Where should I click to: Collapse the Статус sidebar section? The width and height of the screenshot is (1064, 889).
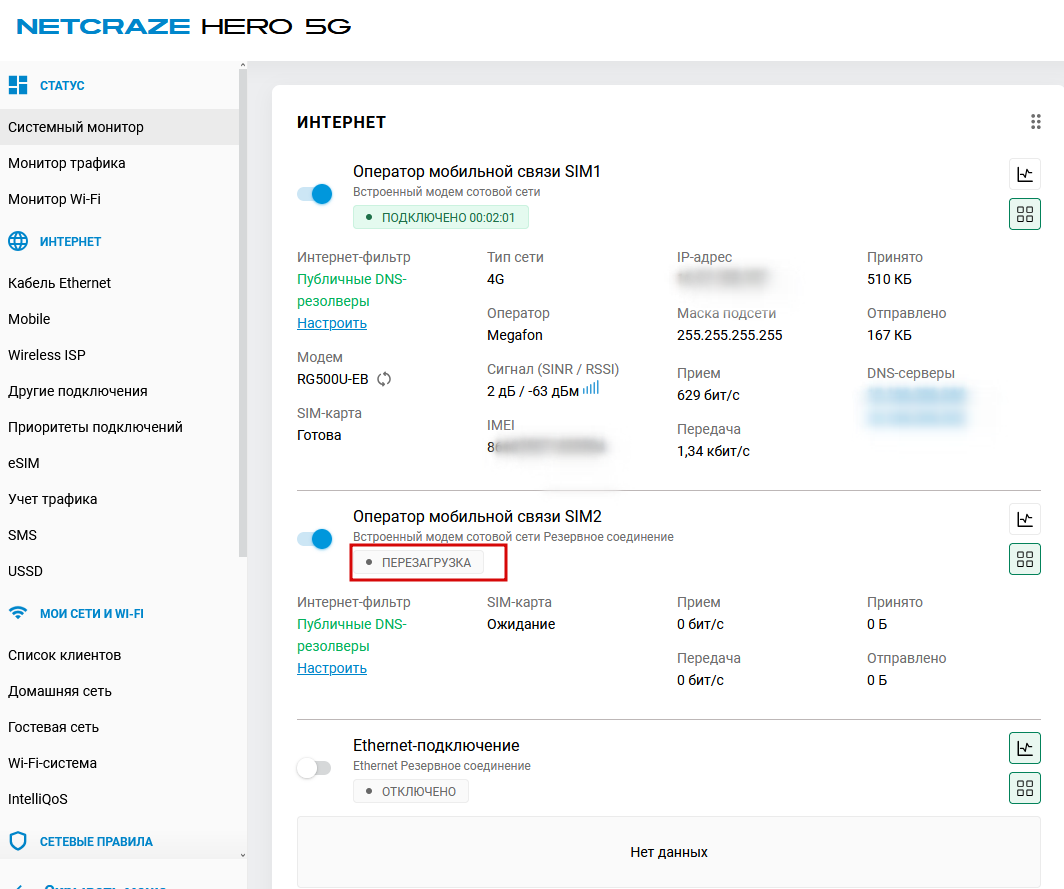click(62, 86)
